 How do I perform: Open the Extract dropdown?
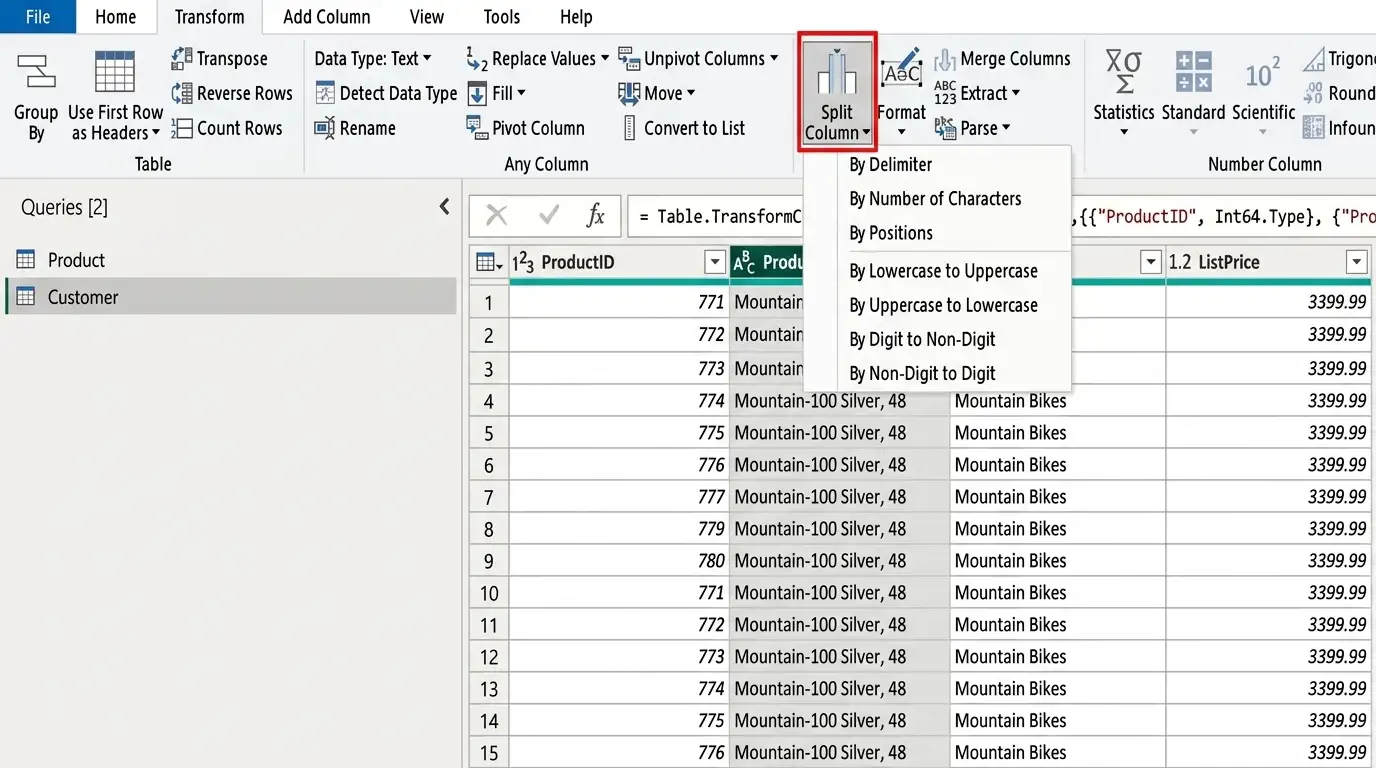(977, 93)
